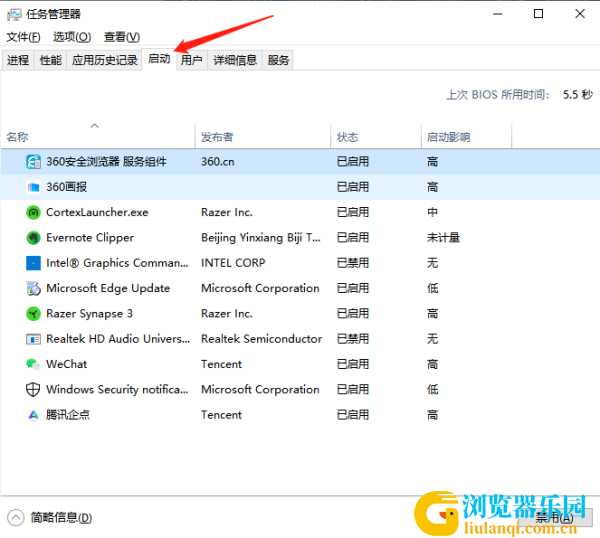Viewport: 600px width, 538px height.
Task: Click the Intel Graphics Command icon
Action: pyautogui.click(x=33, y=263)
